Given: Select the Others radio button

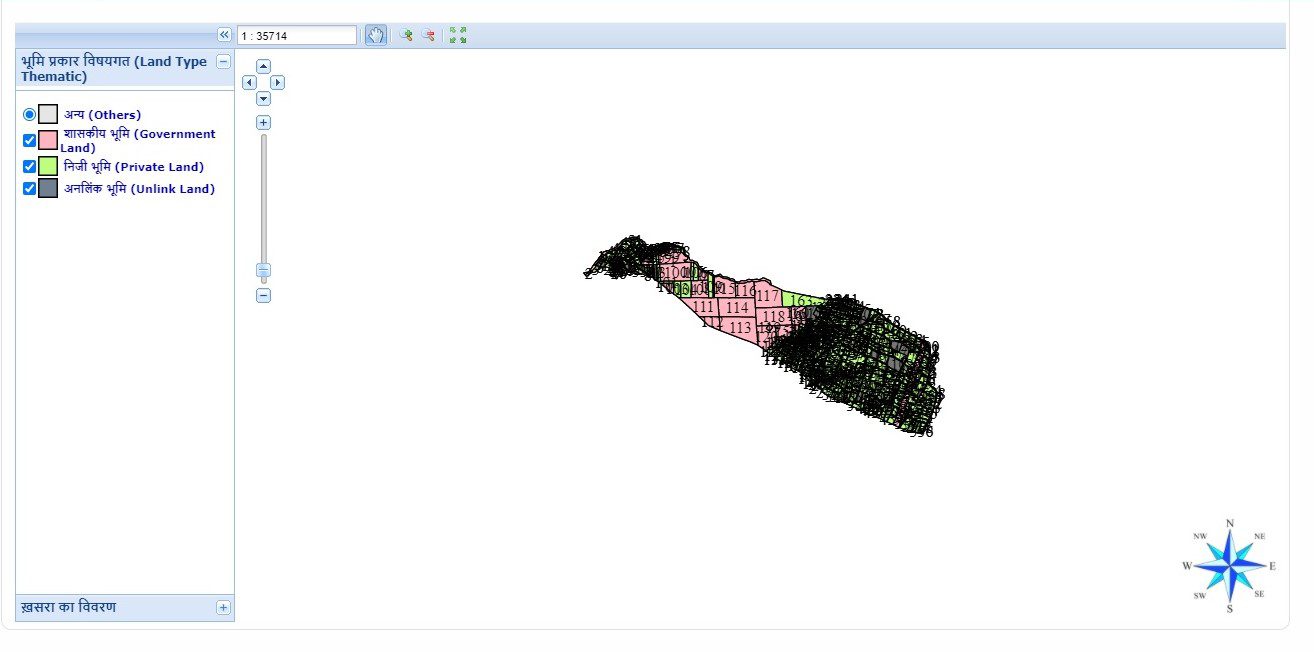Looking at the screenshot, I should pyautogui.click(x=29, y=115).
